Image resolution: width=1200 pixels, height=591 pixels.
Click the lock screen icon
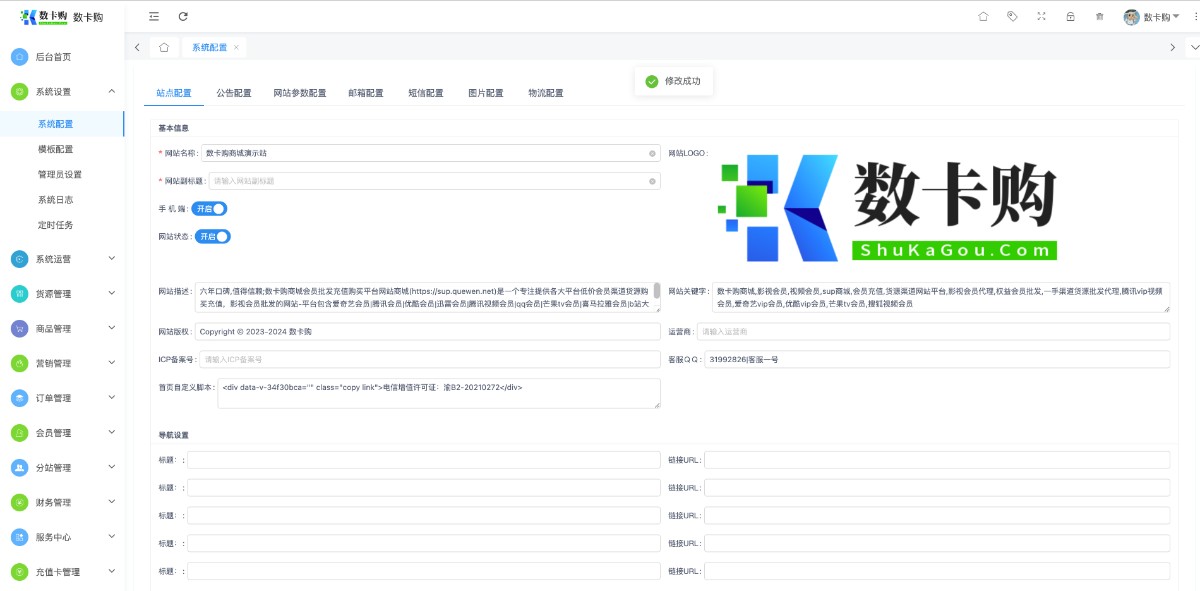tap(1070, 16)
